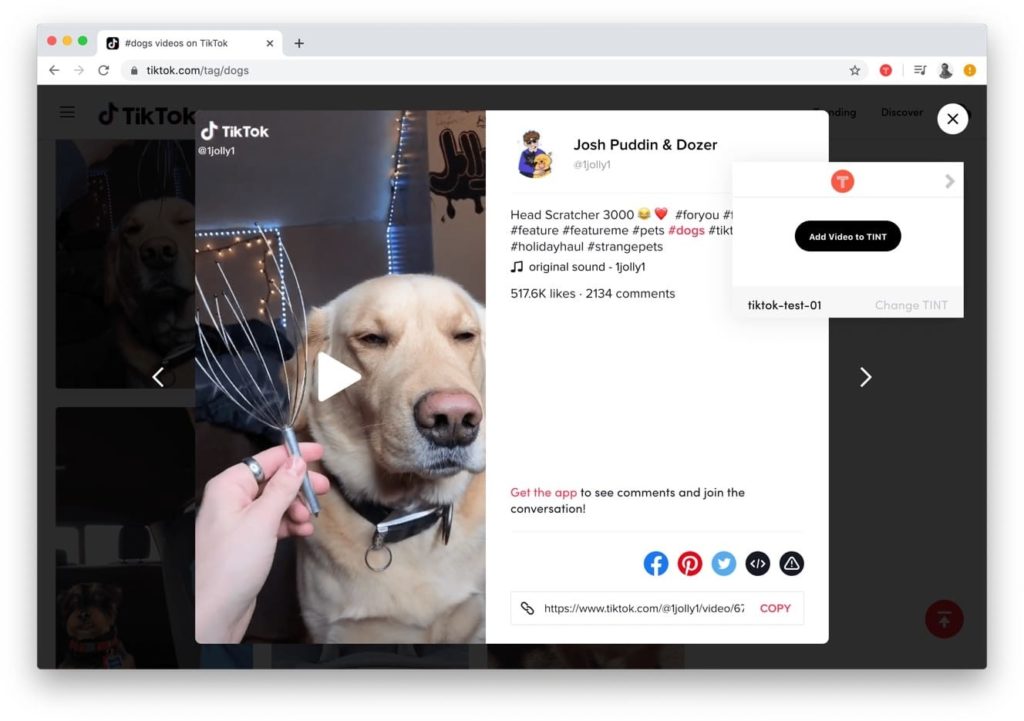The image size is (1024, 721).
Task: Open the #feature hashtag
Action: [x=534, y=231]
